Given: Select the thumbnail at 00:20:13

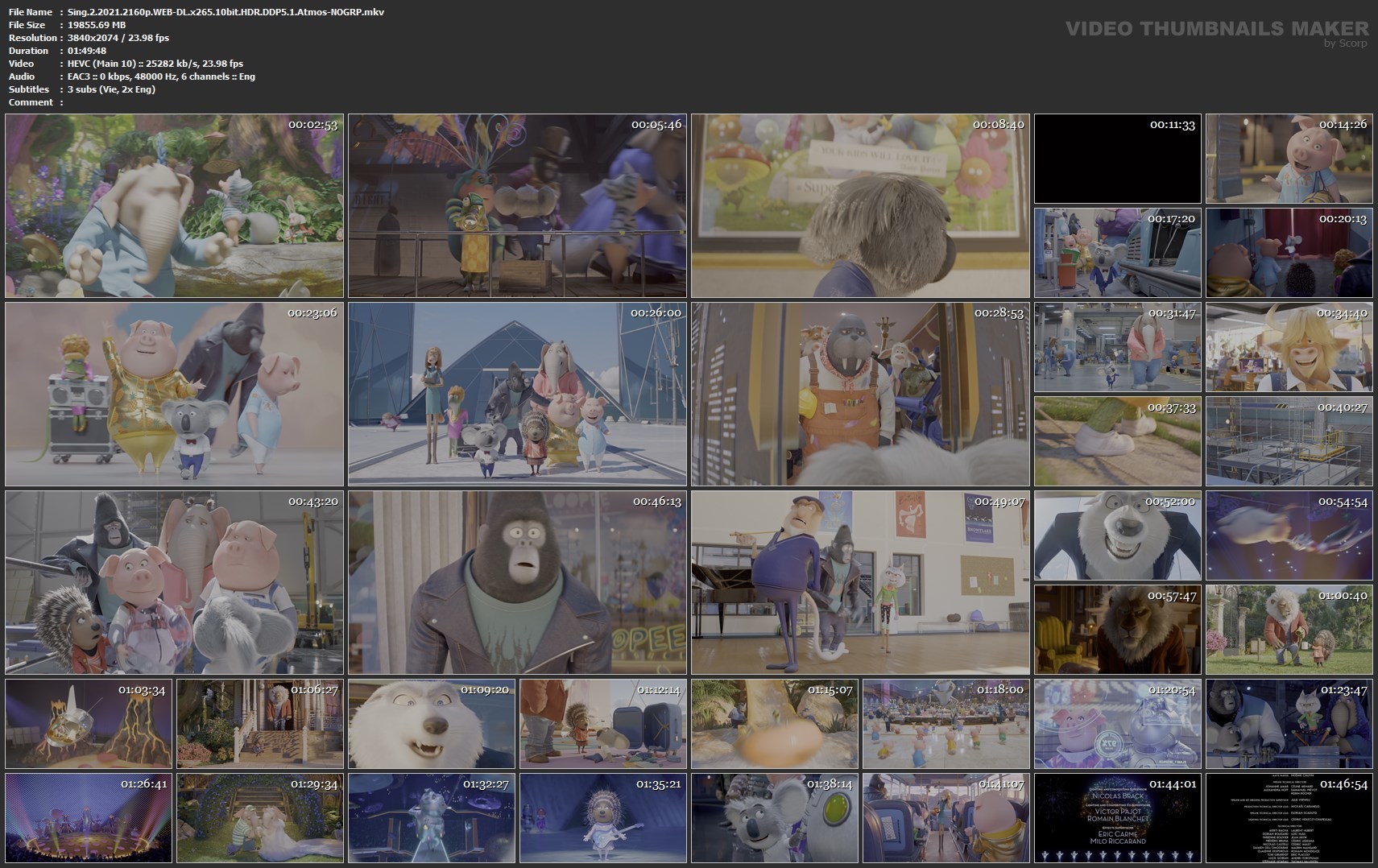Looking at the screenshot, I should point(1289,253).
